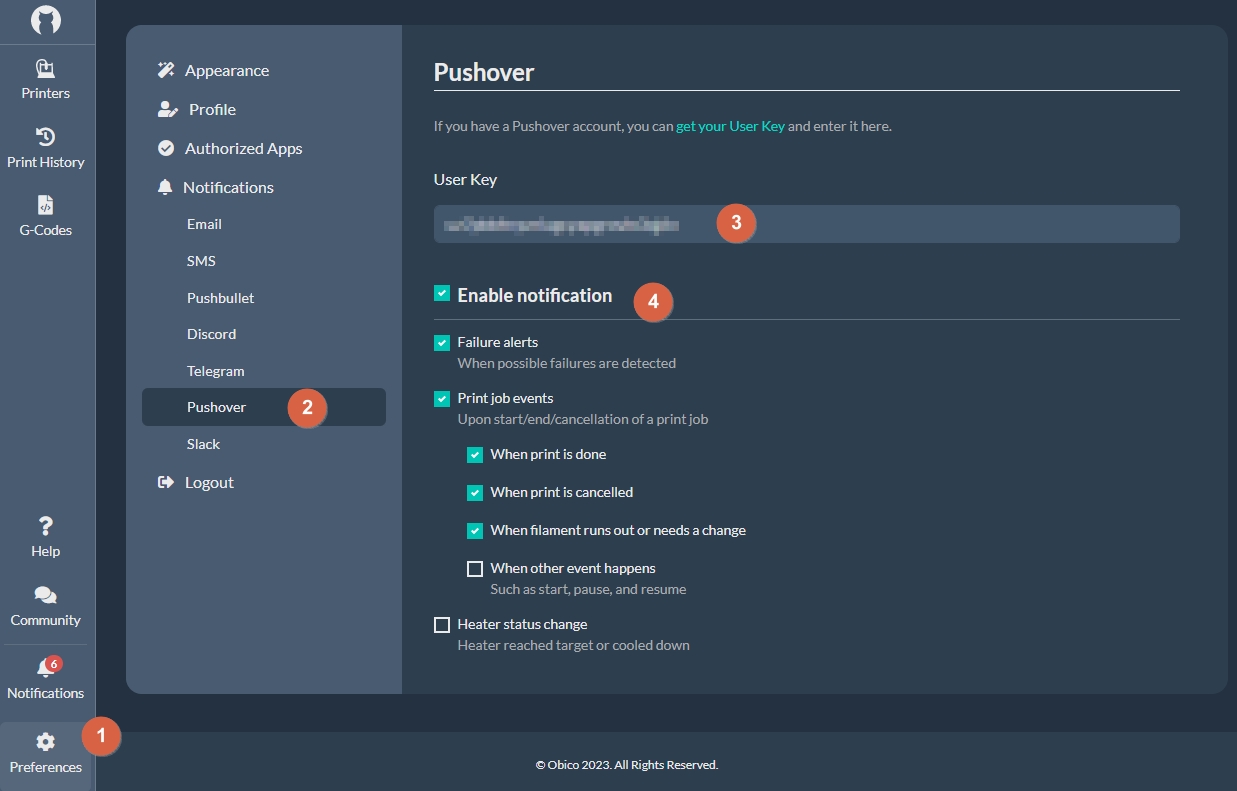The height and width of the screenshot is (791, 1237).
Task: Toggle the Enable notification checkbox
Action: coord(442,293)
